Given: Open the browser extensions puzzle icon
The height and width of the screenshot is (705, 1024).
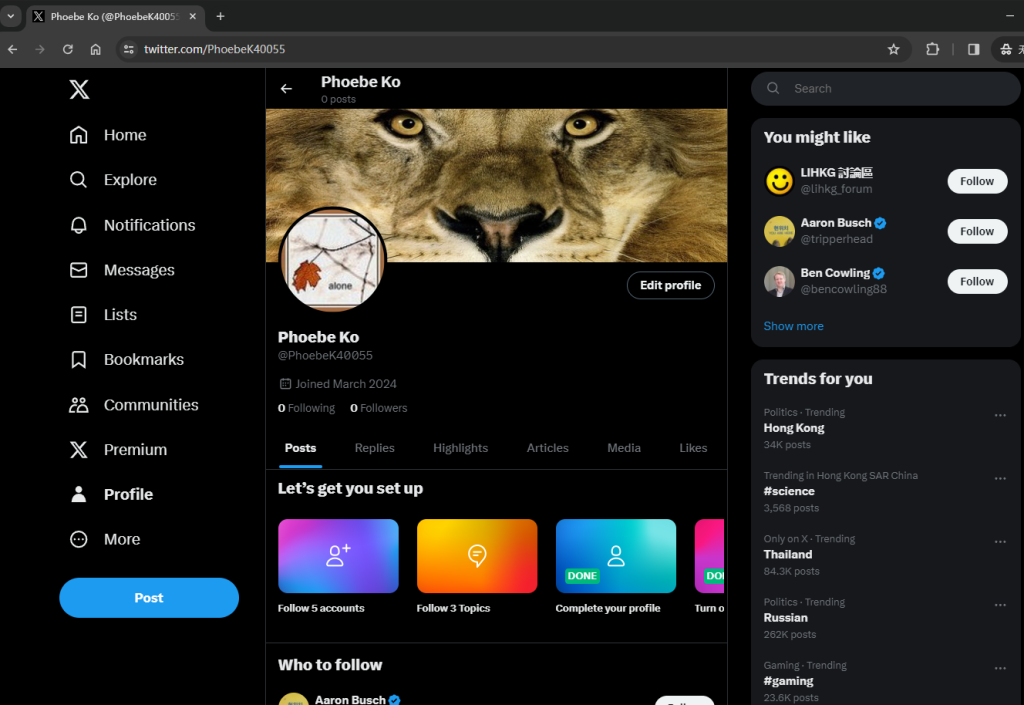Looking at the screenshot, I should click(x=932, y=49).
